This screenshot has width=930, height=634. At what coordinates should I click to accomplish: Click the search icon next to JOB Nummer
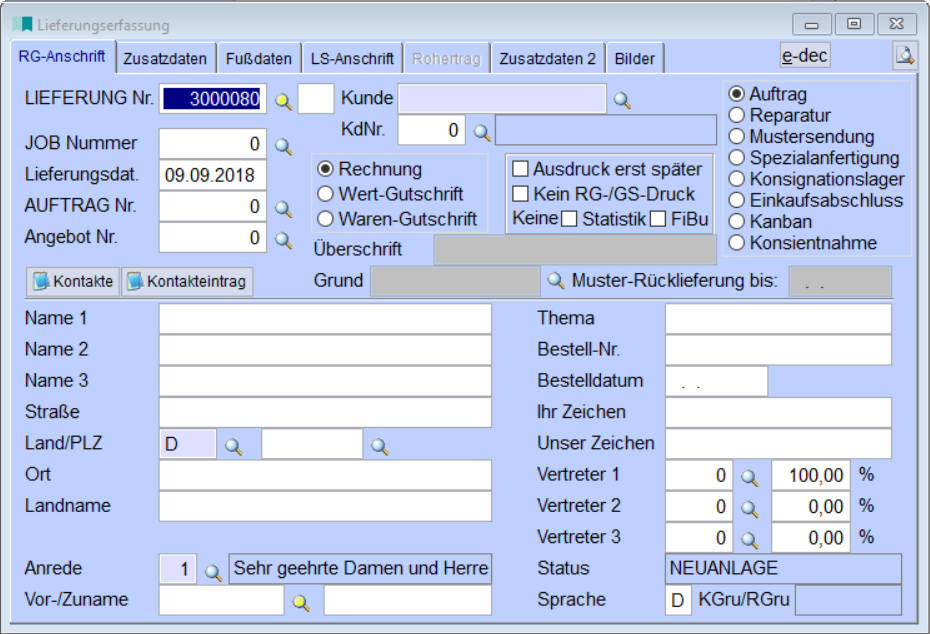click(x=283, y=146)
